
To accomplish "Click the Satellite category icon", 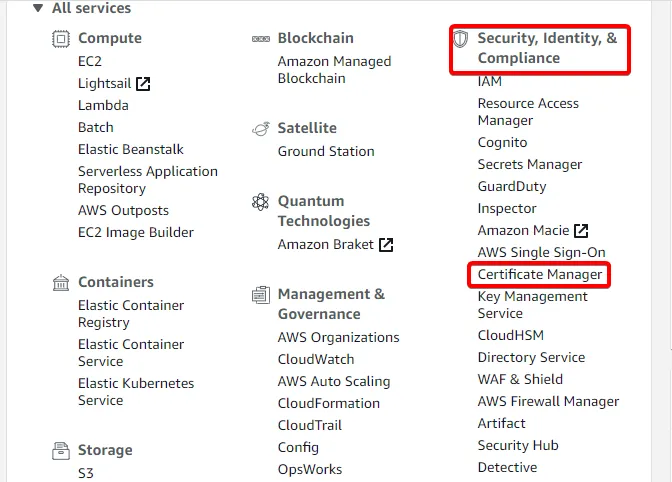I will click(261, 129).
